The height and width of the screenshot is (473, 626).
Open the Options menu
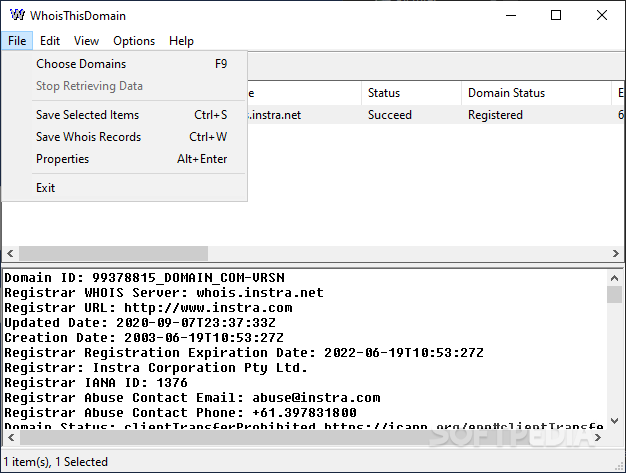coord(134,41)
